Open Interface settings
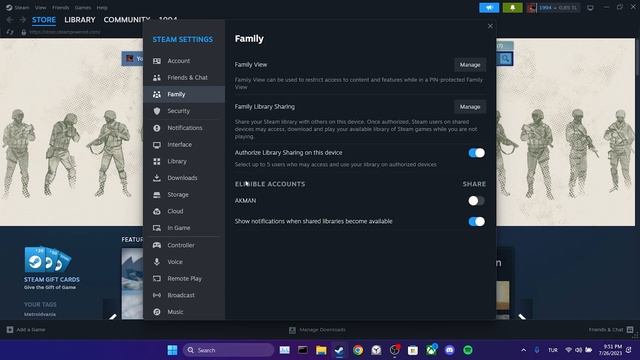640x360 pixels. point(184,144)
